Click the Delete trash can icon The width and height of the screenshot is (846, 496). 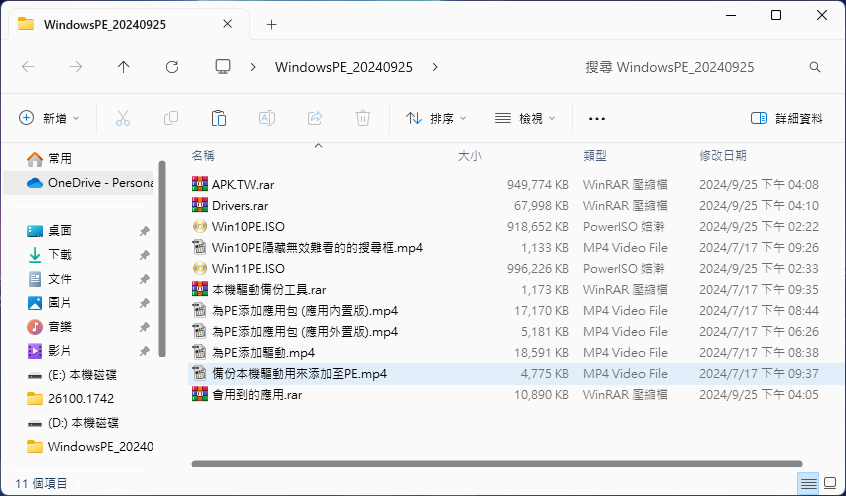363,118
